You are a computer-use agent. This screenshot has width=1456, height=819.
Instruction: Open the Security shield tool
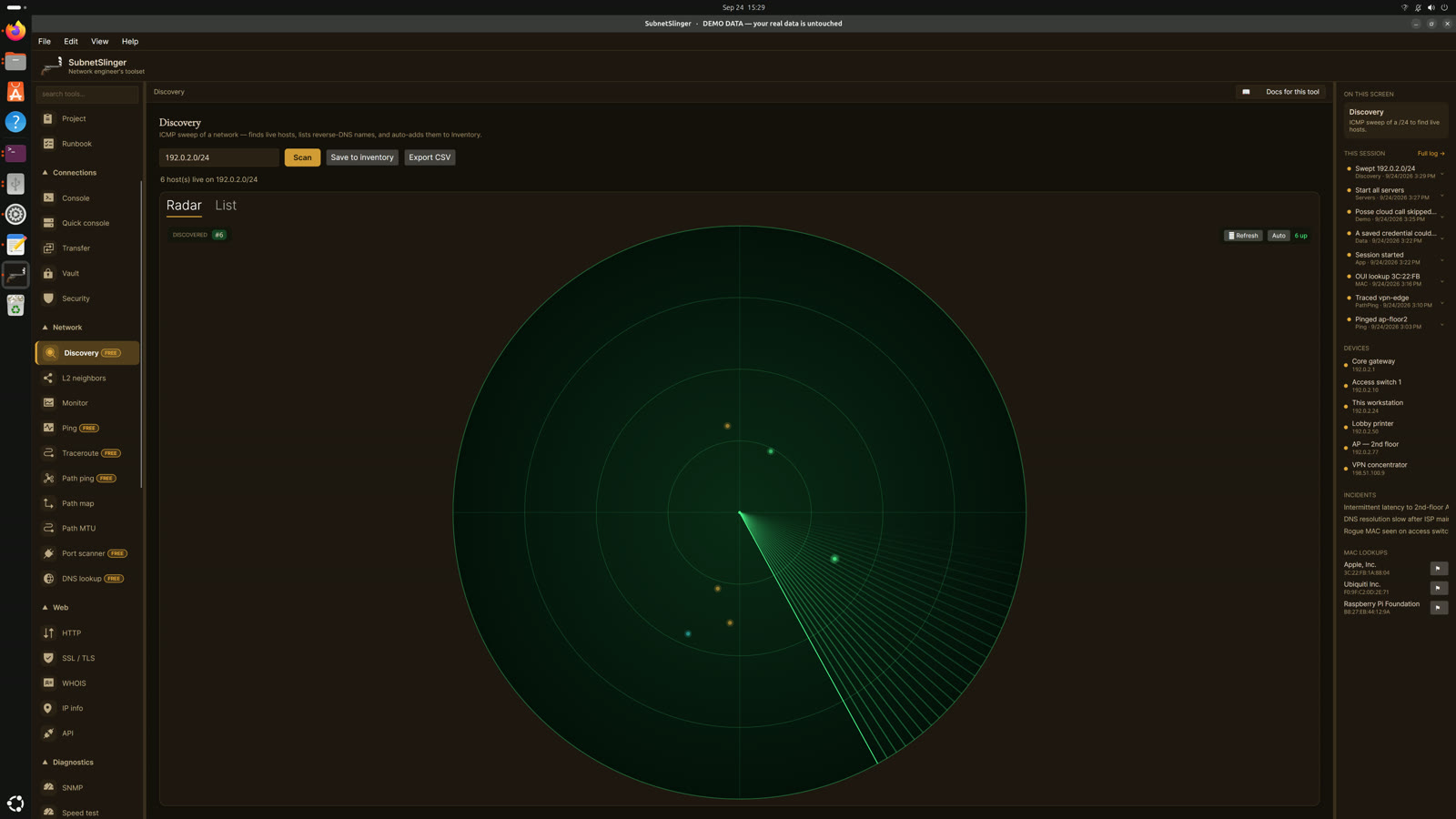click(48, 298)
